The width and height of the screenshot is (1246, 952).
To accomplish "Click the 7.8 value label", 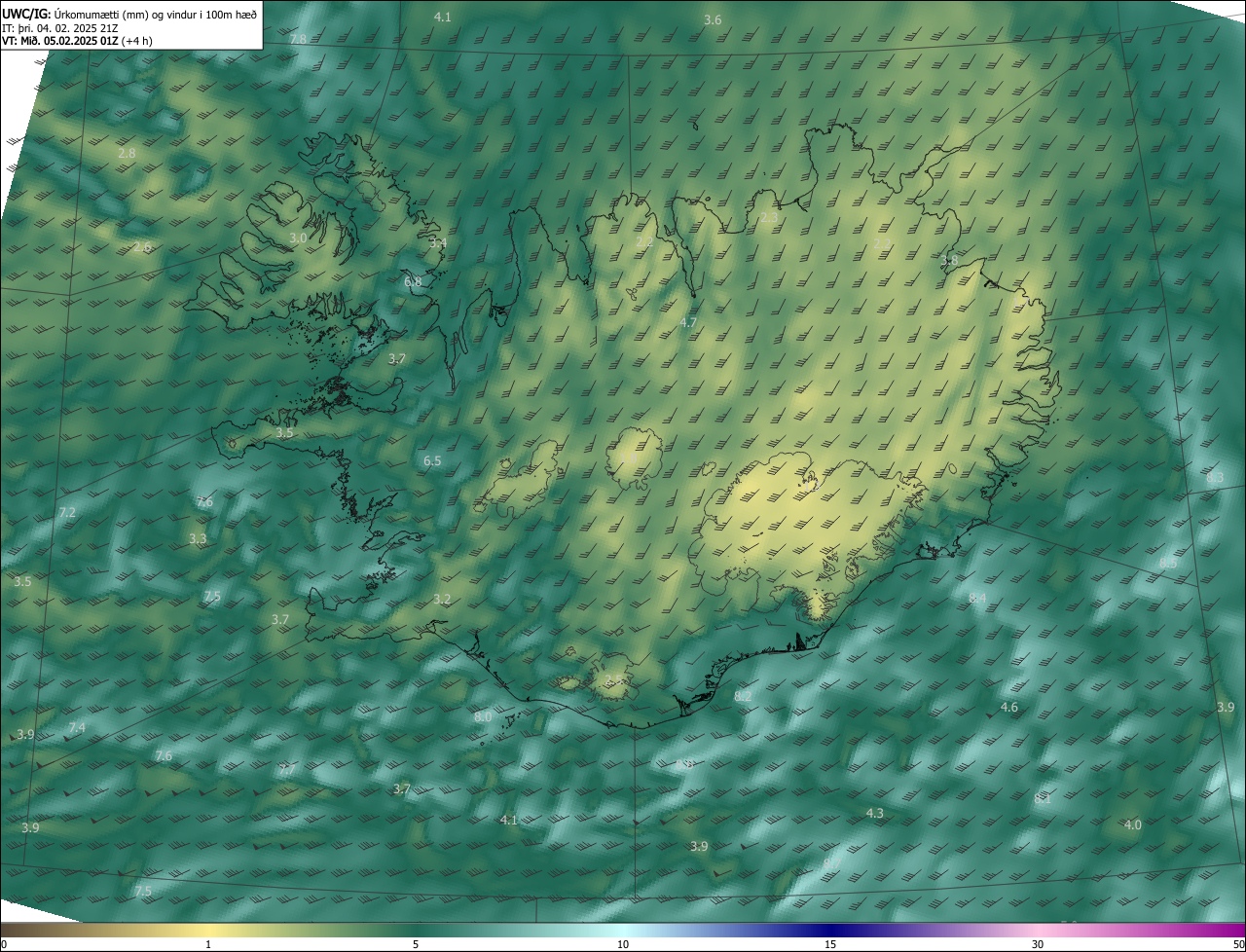I will click(299, 39).
